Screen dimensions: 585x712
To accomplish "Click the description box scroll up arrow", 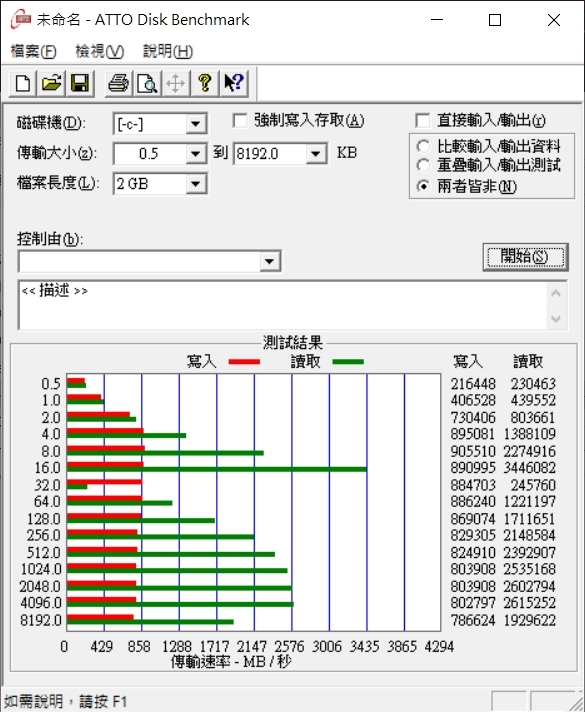I will pos(556,293).
